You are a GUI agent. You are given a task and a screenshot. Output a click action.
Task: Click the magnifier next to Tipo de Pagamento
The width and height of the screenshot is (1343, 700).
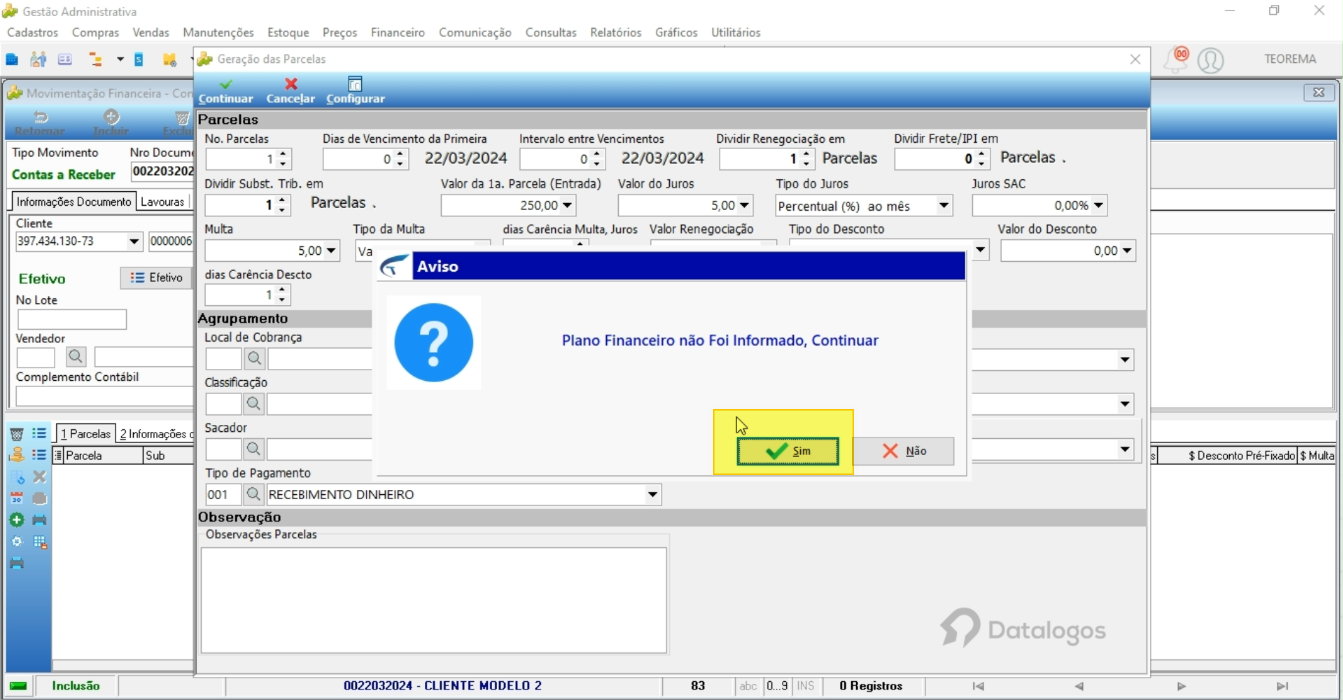click(x=255, y=494)
